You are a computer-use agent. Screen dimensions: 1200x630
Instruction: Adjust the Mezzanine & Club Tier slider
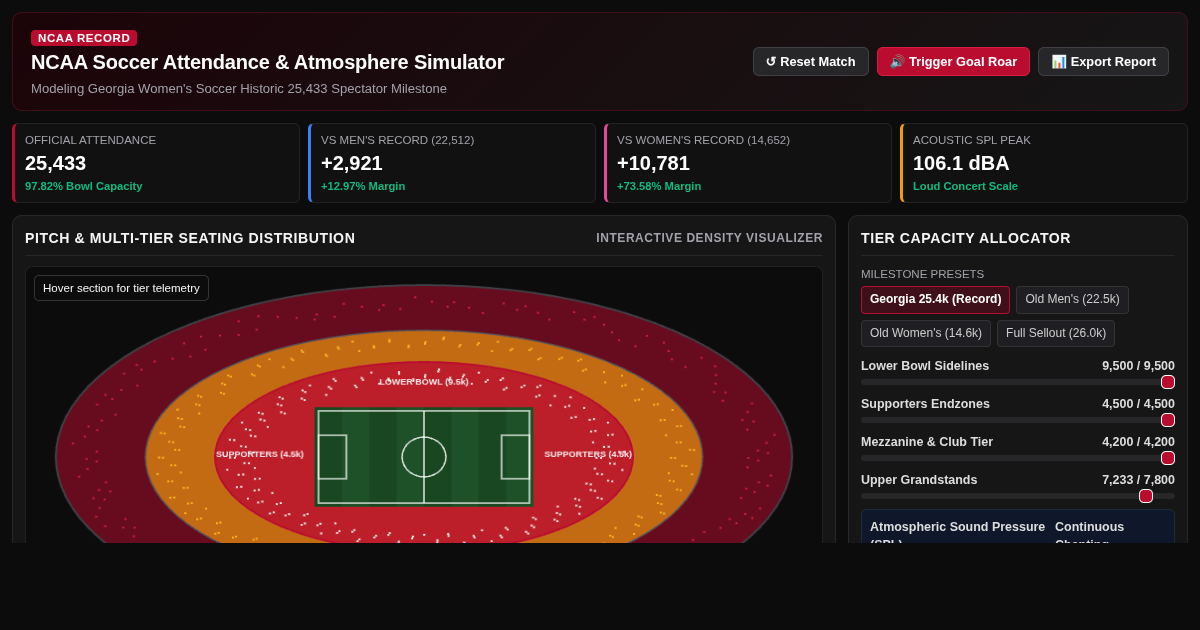[1018, 458]
